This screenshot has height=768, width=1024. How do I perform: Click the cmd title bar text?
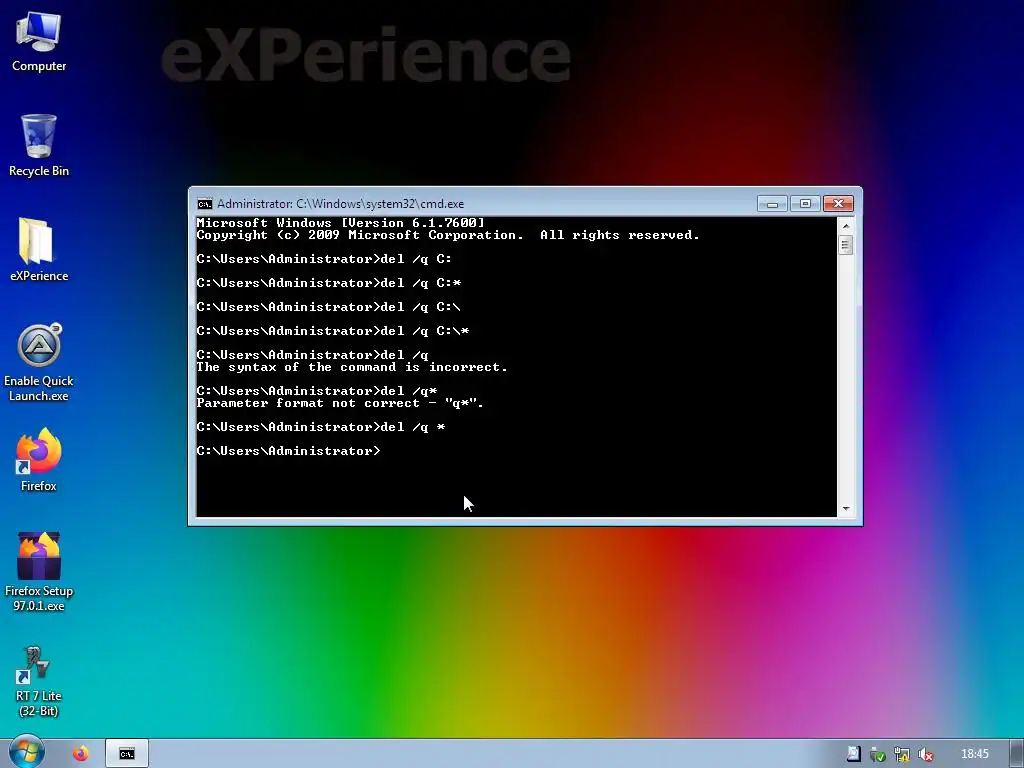340,204
